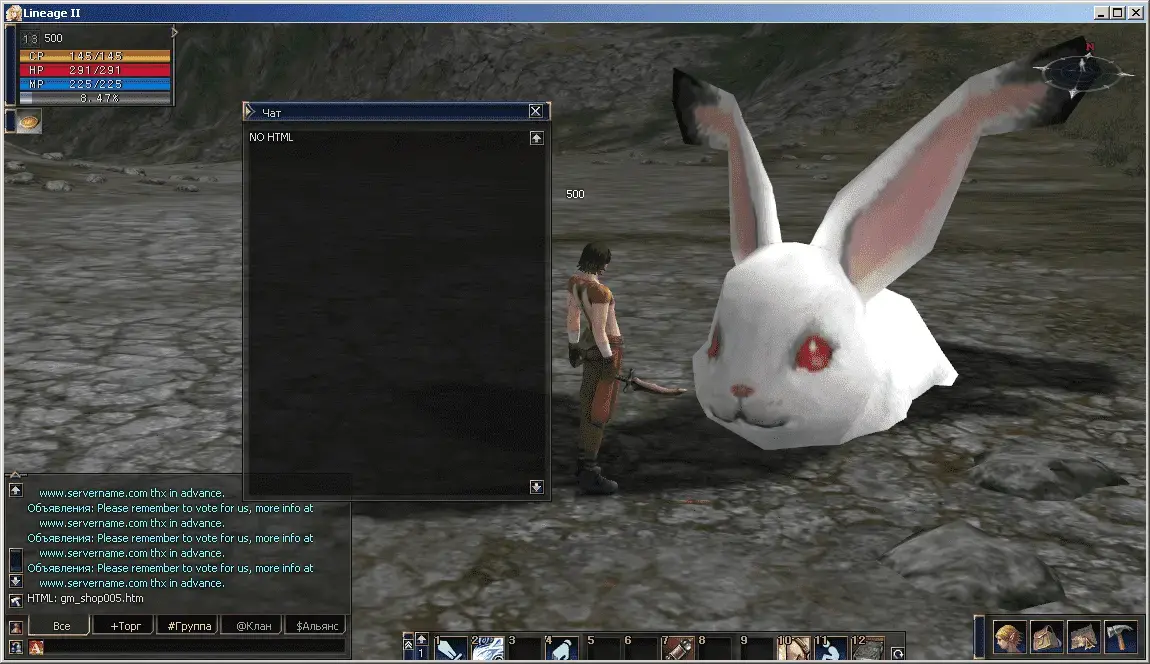This screenshot has height=664, width=1150.
Task: Click the arrow icon on Чат title bar
Action: [250, 112]
